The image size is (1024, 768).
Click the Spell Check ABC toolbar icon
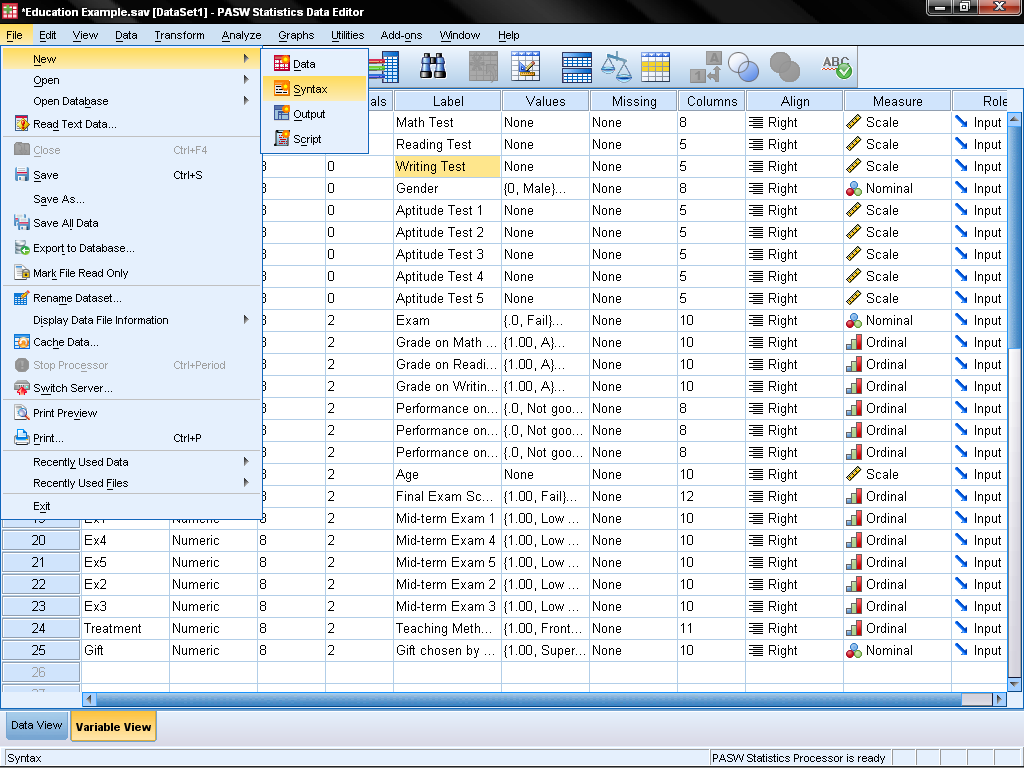[x=836, y=67]
